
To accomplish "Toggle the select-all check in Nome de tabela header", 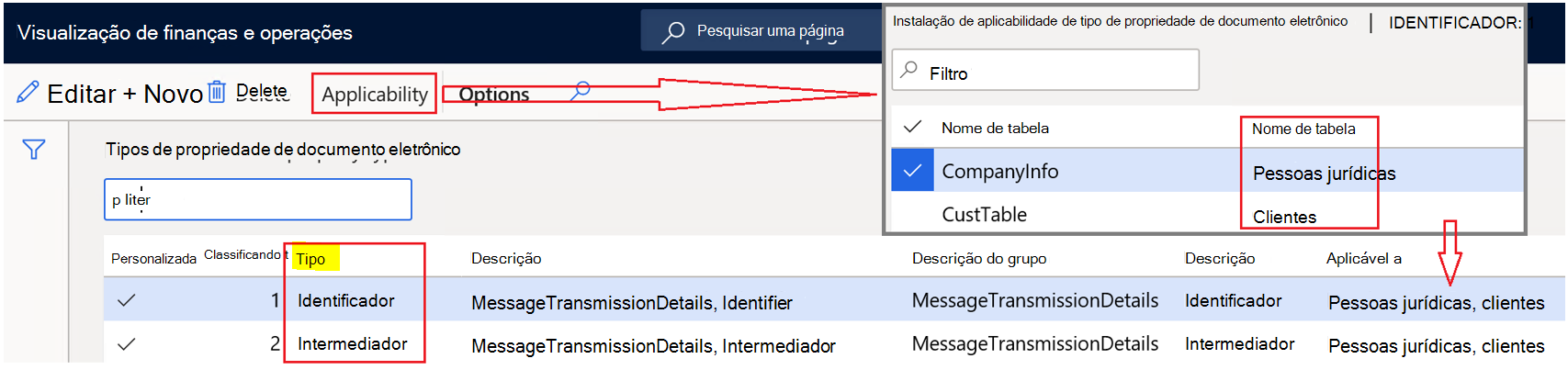I will click(x=912, y=127).
